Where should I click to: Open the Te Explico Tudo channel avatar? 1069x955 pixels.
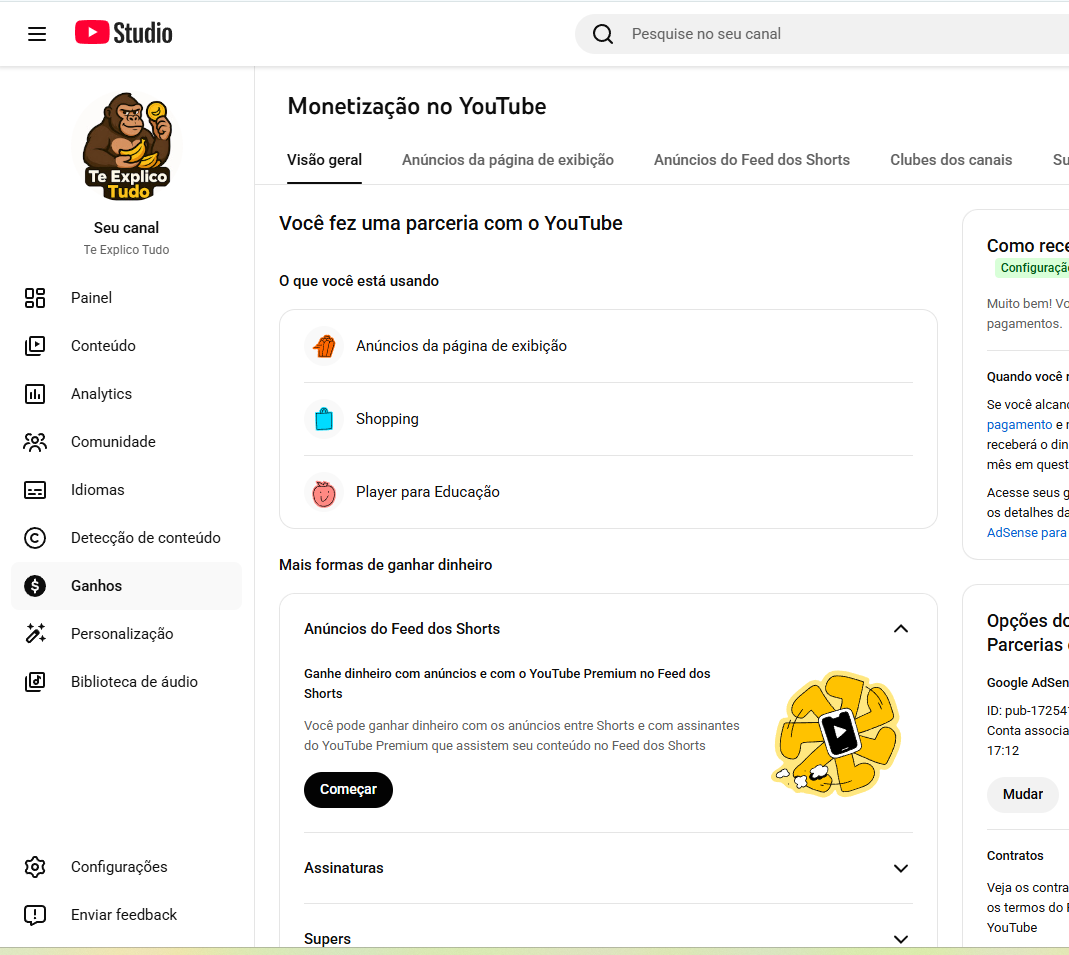[x=127, y=146]
